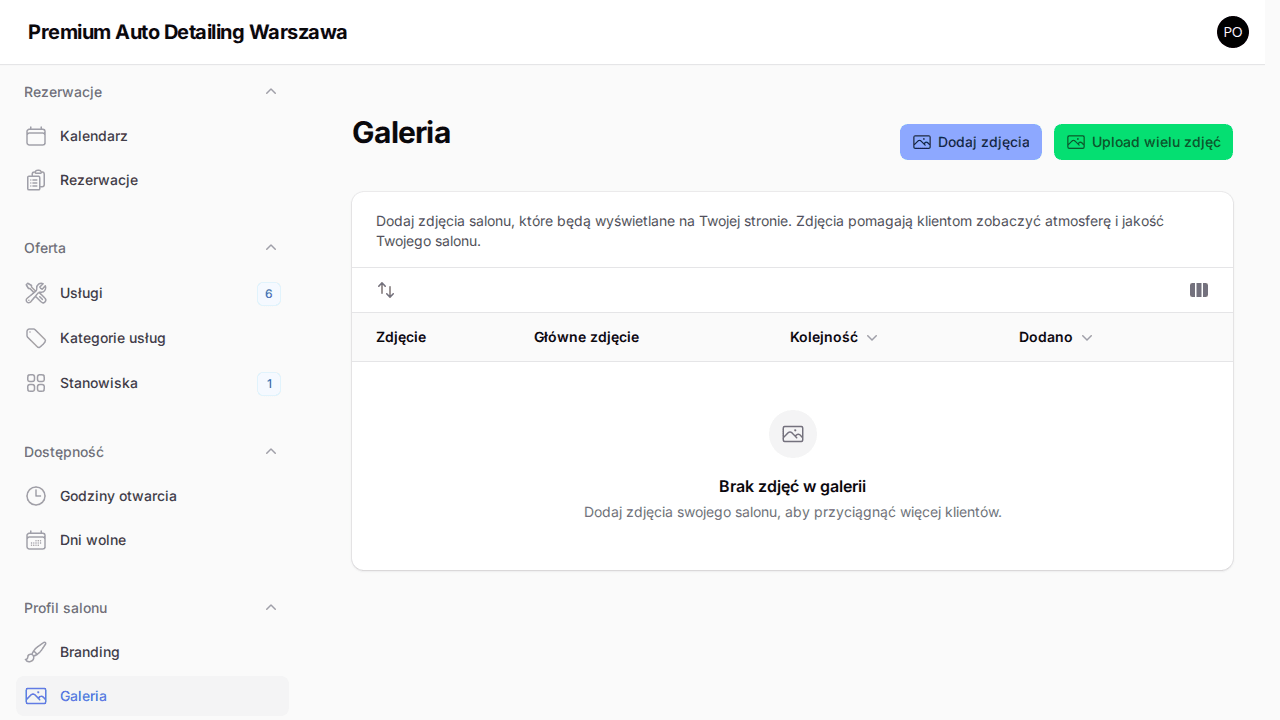Select the Usługi tools icon
Image resolution: width=1280 pixels, height=720 pixels.
tap(36, 293)
